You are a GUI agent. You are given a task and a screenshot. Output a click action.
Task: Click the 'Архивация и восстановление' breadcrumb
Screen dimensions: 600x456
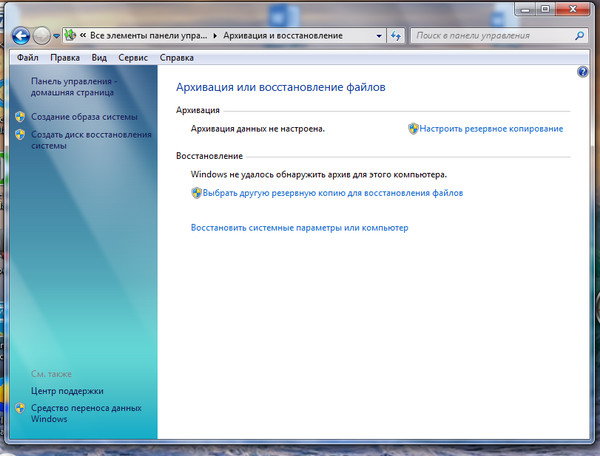(x=283, y=36)
